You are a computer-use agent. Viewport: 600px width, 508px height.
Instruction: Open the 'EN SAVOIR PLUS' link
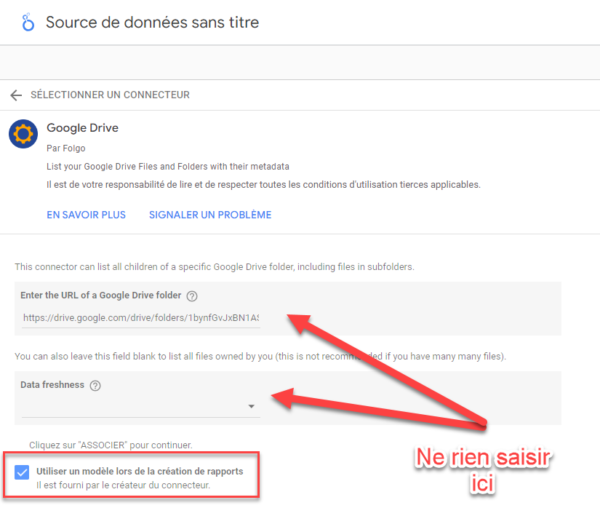86,215
